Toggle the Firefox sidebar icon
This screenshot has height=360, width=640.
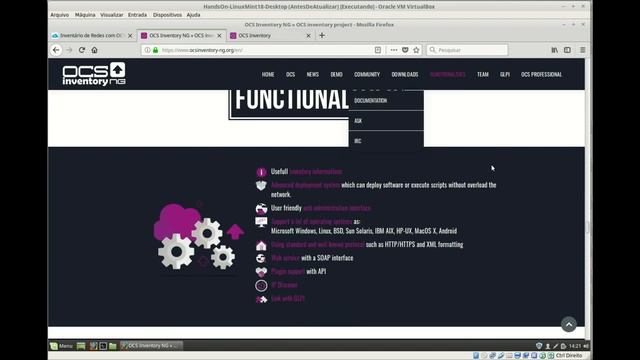pyautogui.click(x=567, y=50)
